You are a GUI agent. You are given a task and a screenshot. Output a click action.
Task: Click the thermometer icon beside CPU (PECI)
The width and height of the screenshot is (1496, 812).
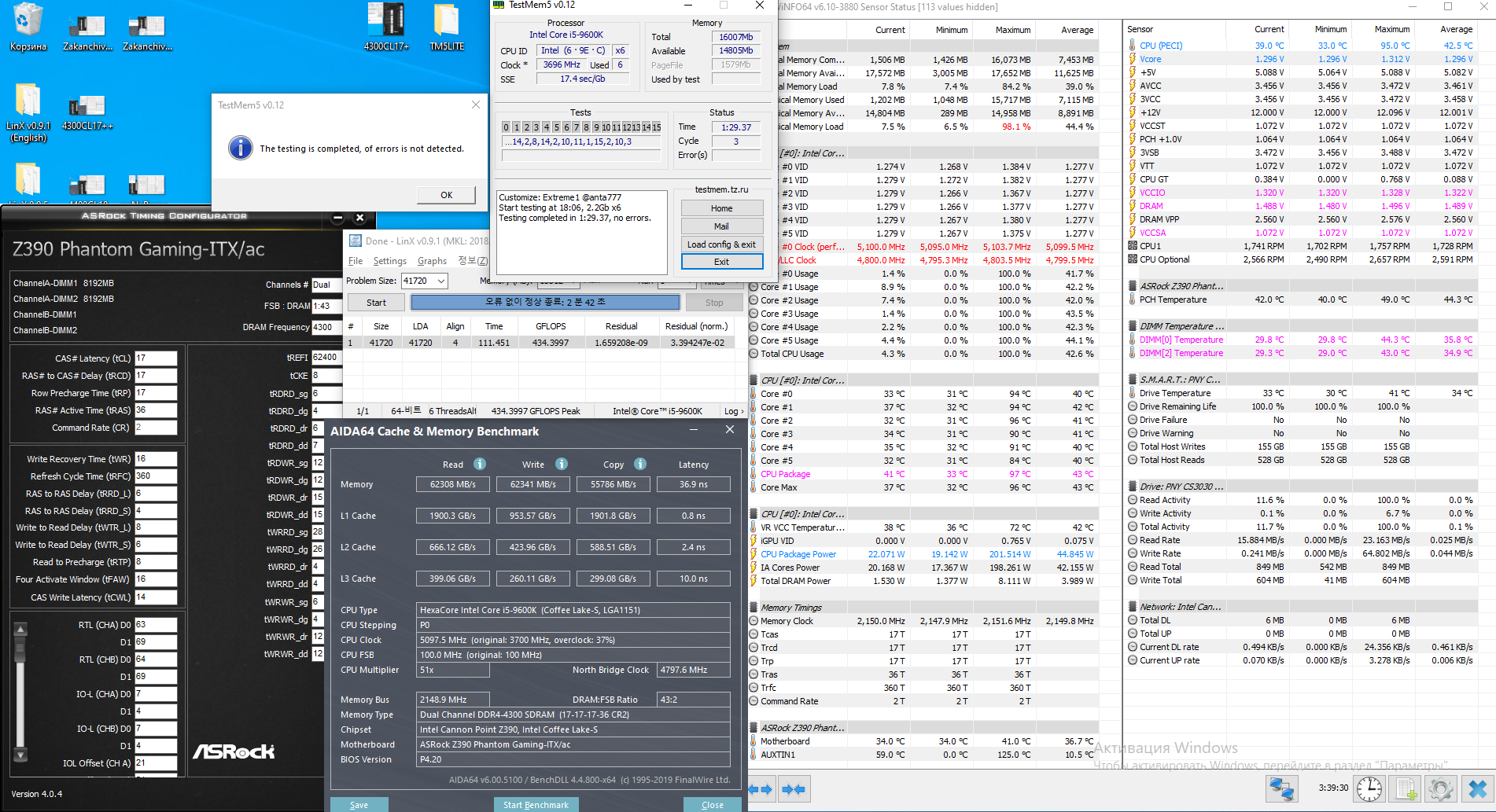click(x=1133, y=46)
